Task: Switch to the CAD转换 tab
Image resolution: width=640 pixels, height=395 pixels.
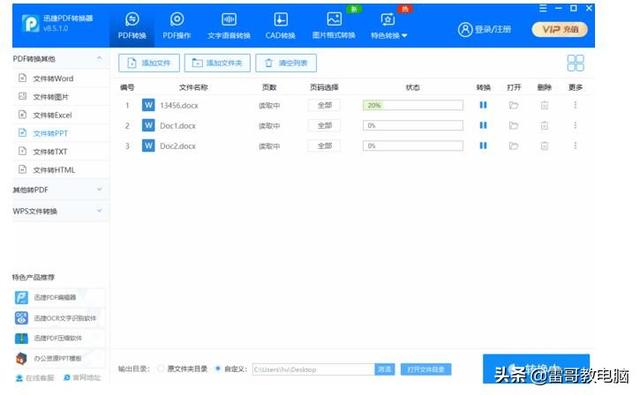Action: coord(280,26)
